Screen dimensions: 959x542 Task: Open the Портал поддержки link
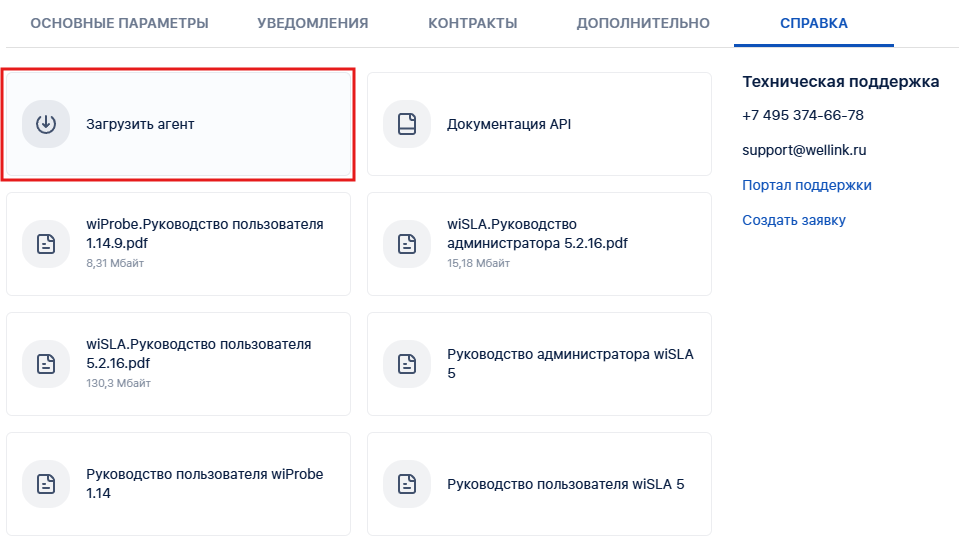point(806,185)
